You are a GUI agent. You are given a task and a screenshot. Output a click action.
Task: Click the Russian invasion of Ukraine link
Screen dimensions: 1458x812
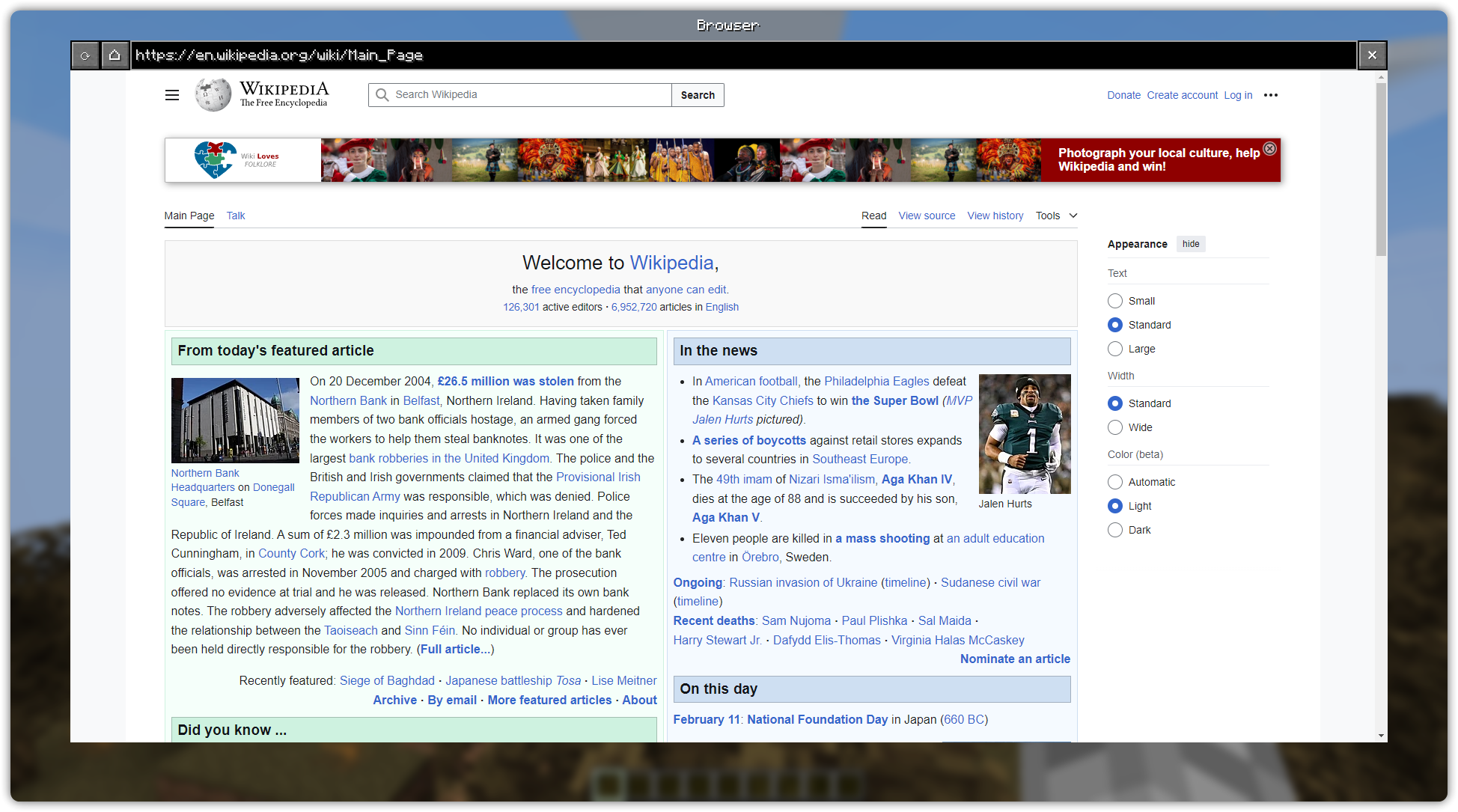[x=803, y=583]
